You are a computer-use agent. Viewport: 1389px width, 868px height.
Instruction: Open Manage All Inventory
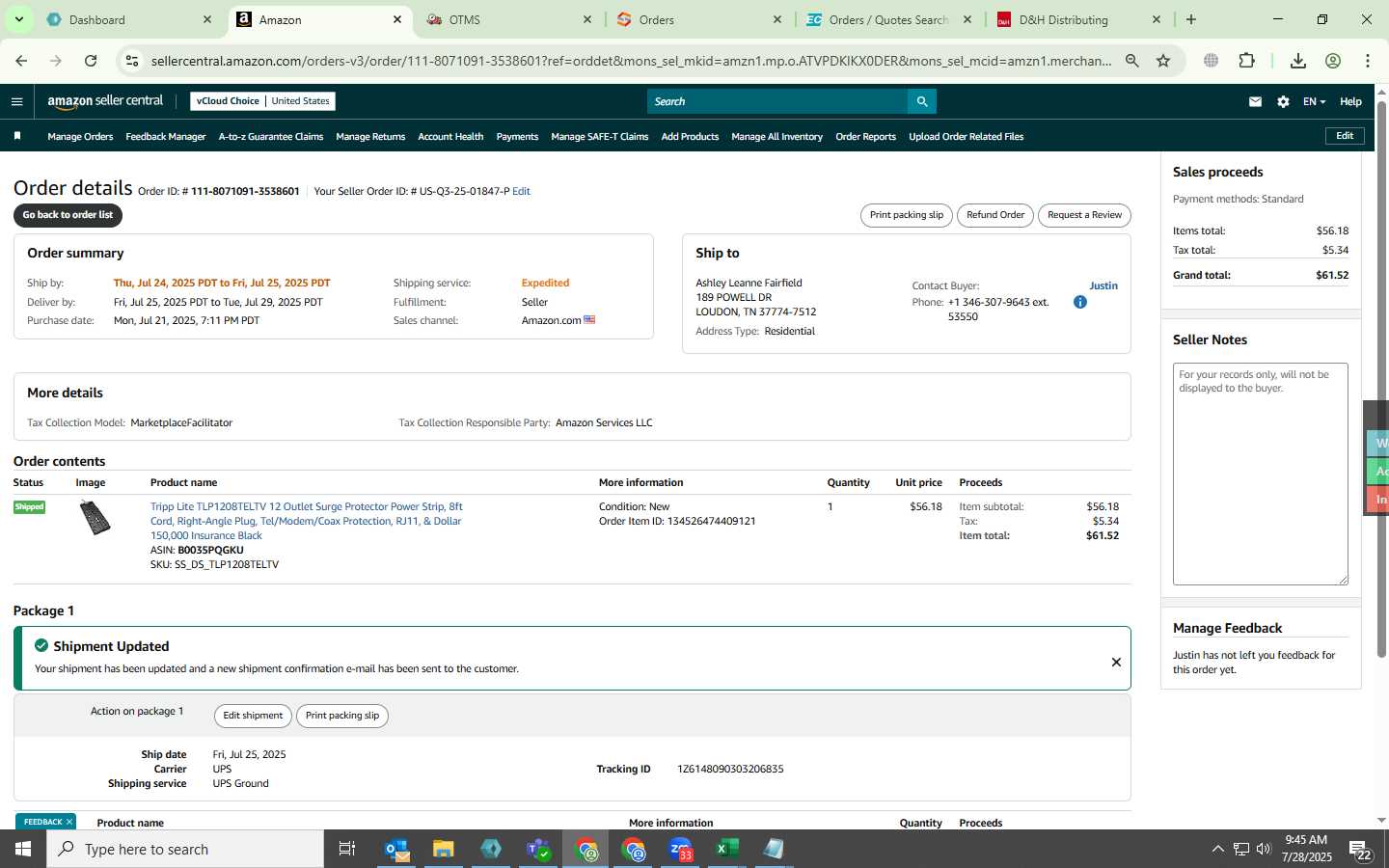(x=776, y=137)
